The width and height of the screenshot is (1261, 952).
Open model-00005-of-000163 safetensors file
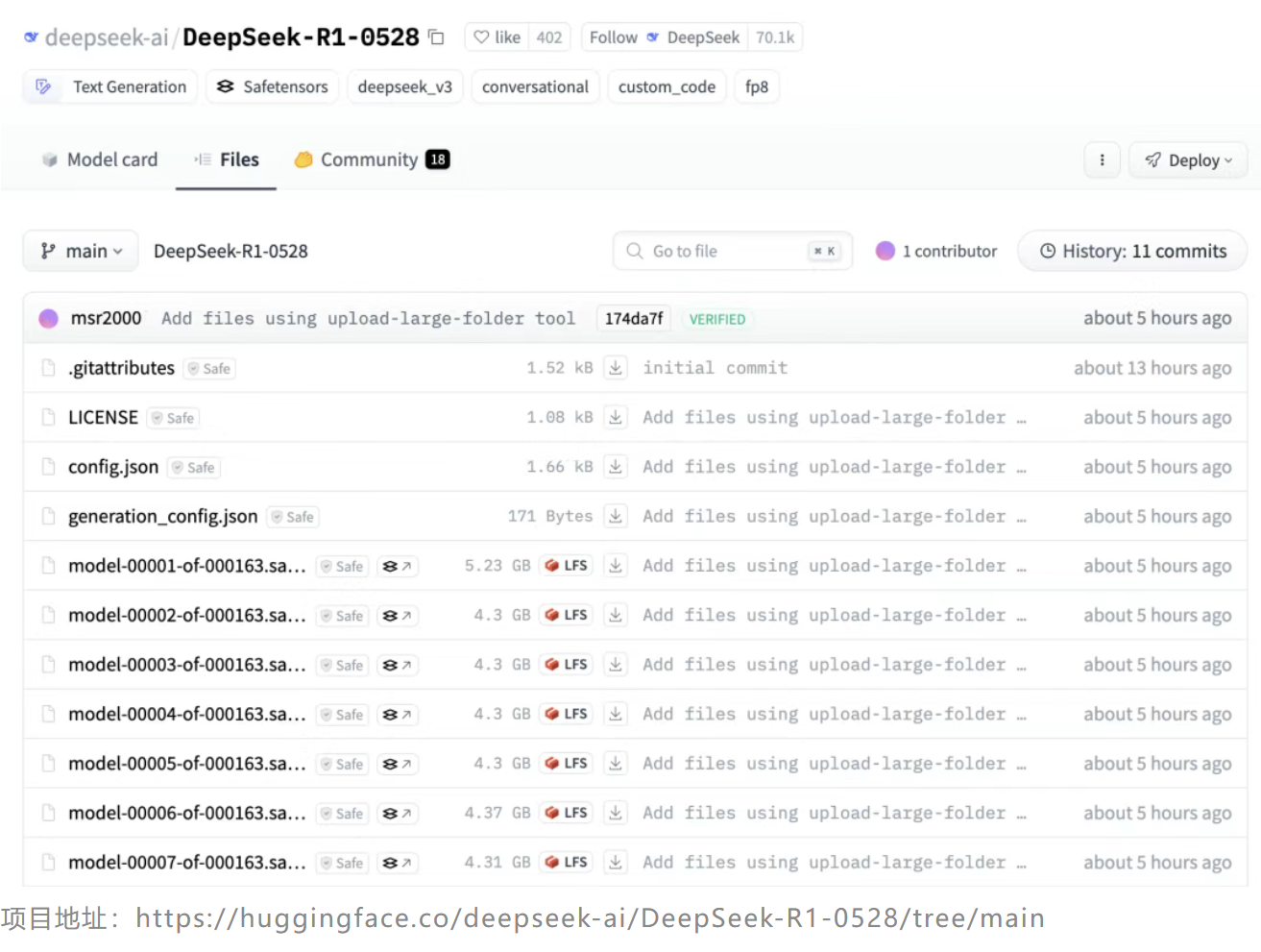point(187,764)
